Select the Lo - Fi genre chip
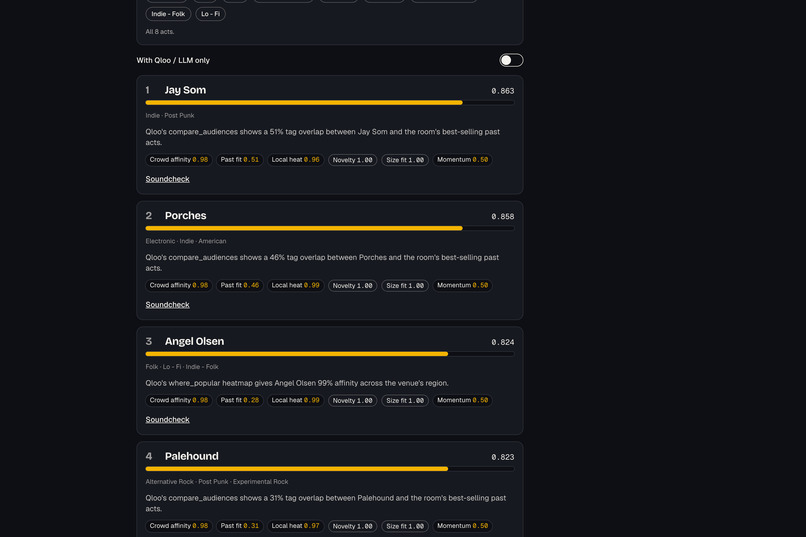This screenshot has width=806, height=537. point(210,14)
